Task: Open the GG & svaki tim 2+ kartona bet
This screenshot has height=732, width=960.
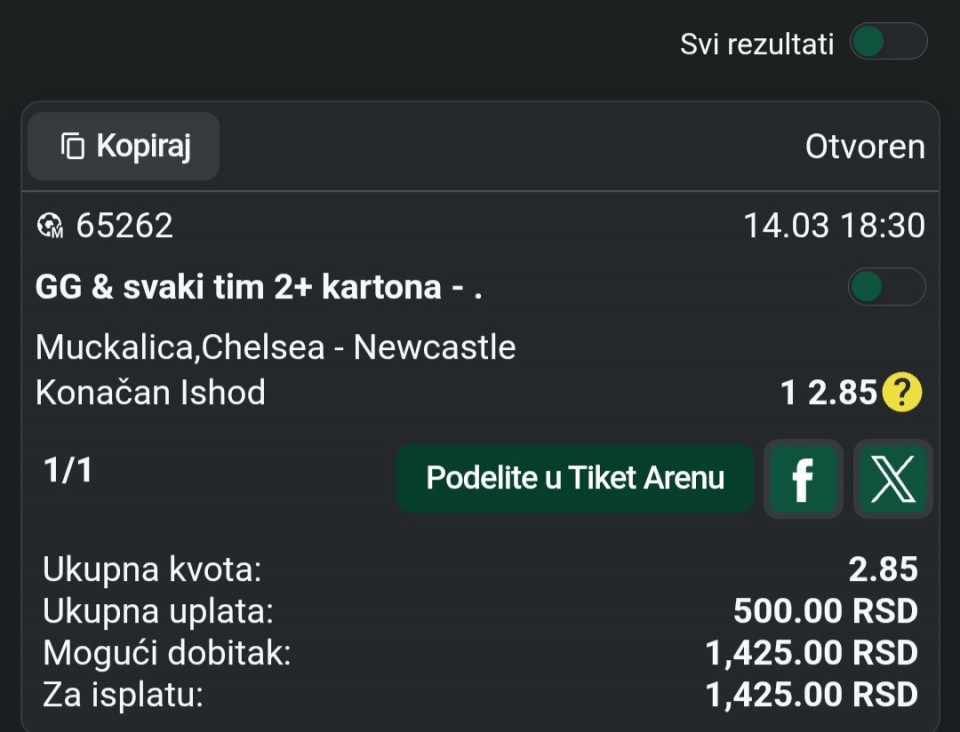Action: pyautogui.click(x=258, y=288)
